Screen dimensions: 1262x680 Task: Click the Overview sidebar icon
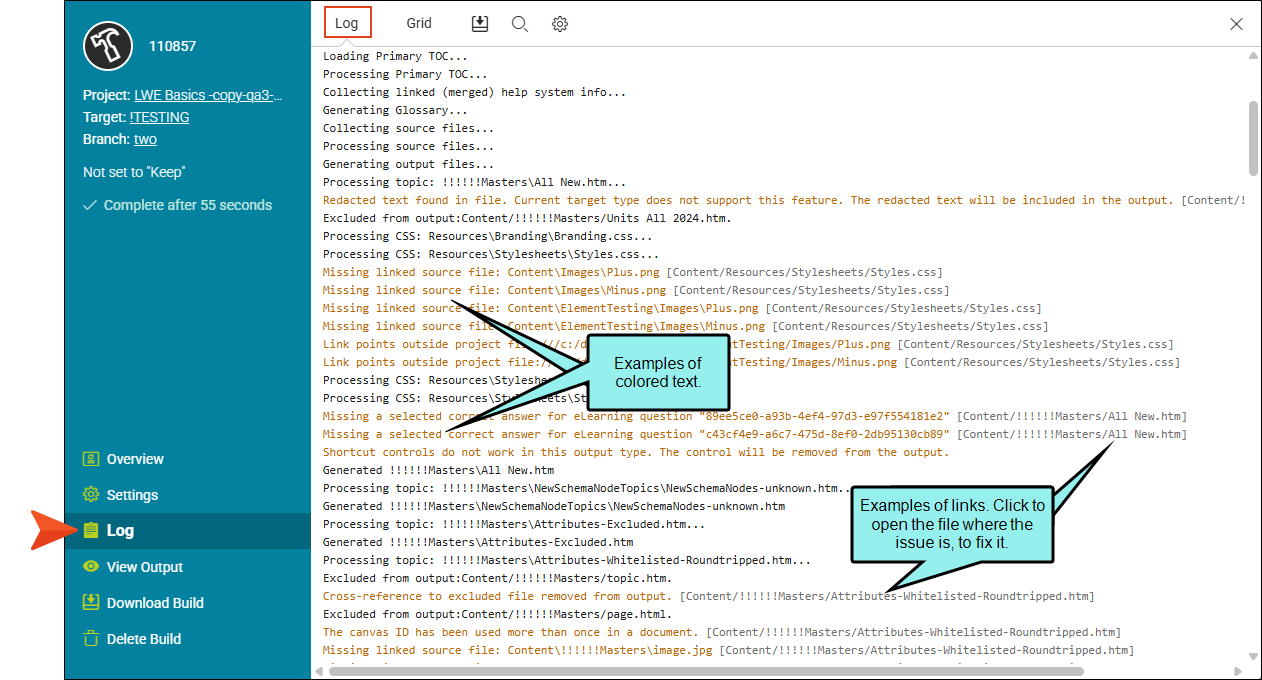click(91, 459)
